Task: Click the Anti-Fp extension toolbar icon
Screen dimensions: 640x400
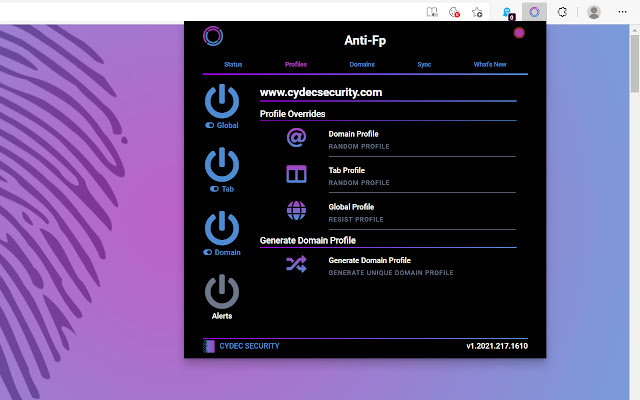Action: point(534,12)
